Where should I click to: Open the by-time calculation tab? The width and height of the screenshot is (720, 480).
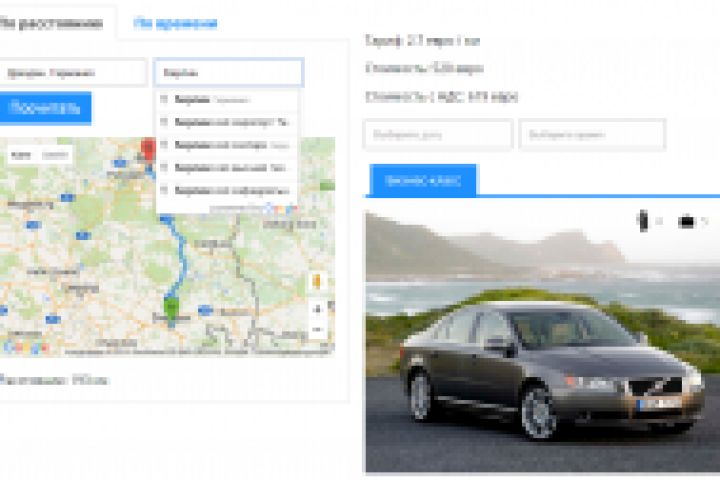[x=175, y=23]
